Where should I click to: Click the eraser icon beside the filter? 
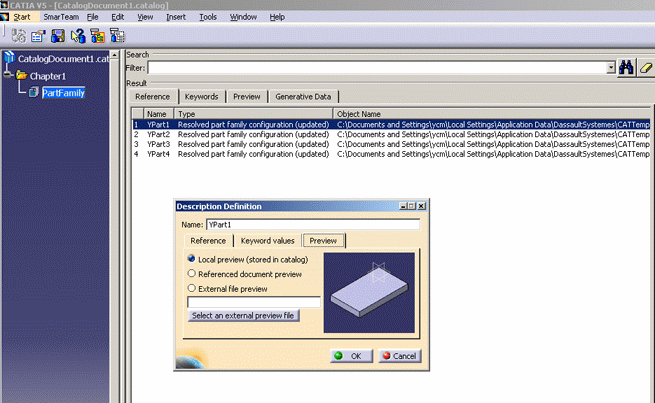pos(646,68)
